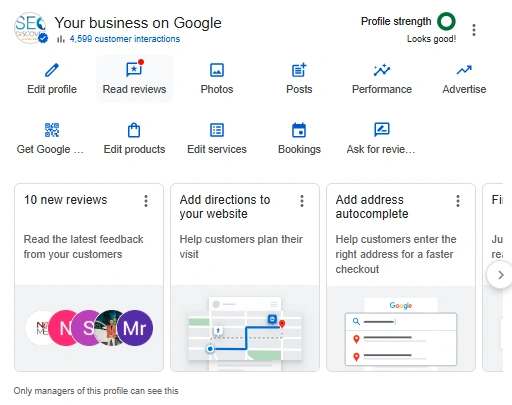Viewport: 512px width, 405px height.
Task: Click Help customers plan their visit text
Action: (x=241, y=247)
